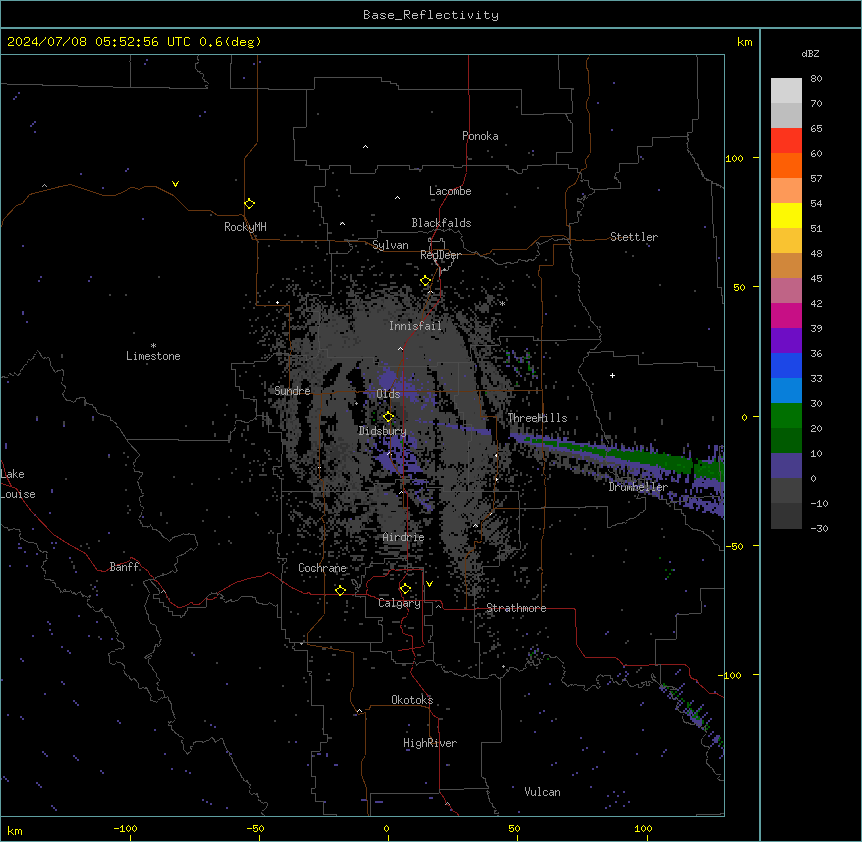
Task: Click the Lacombe city label
Action: tap(450, 191)
